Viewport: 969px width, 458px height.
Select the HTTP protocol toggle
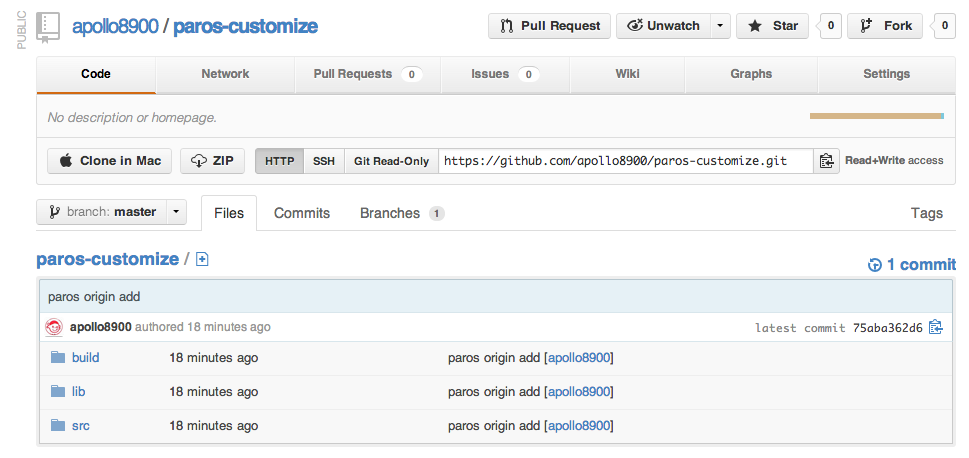pos(279,161)
